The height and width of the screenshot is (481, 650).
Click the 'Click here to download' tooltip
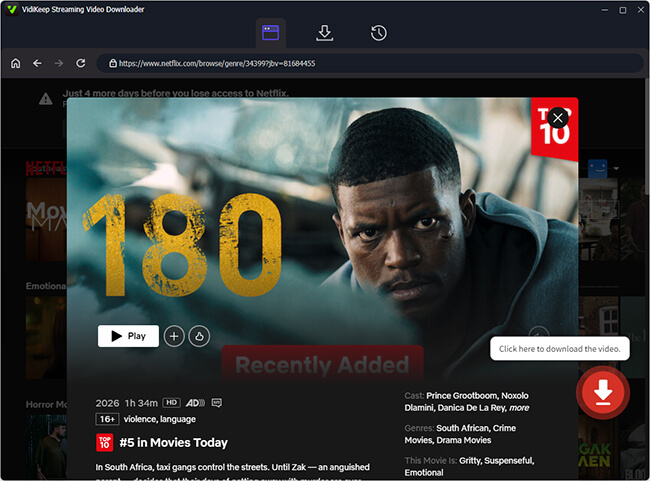[x=560, y=349]
